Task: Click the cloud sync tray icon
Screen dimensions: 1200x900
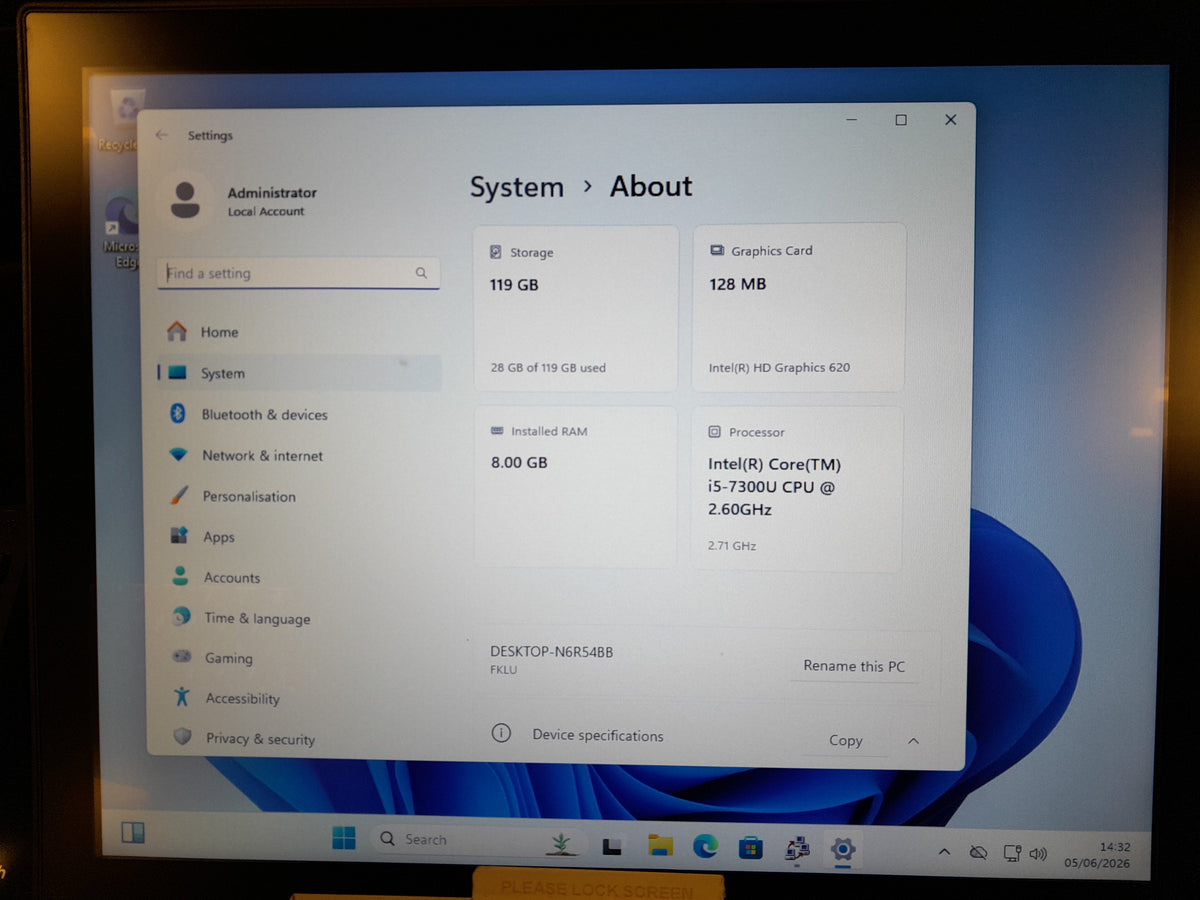Action: (978, 853)
